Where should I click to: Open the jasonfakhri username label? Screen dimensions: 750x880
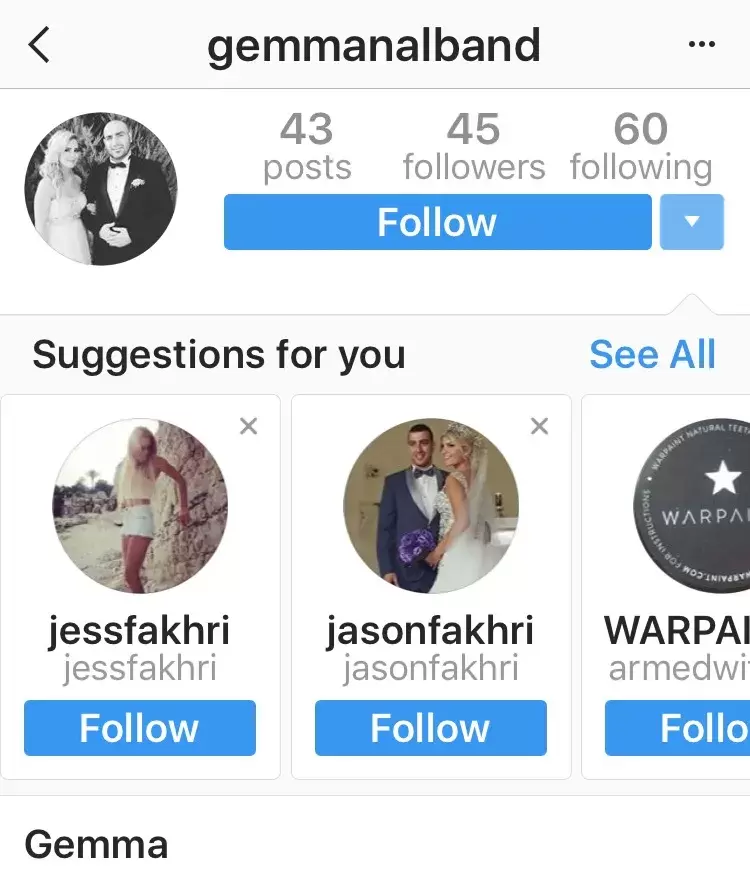click(430, 631)
